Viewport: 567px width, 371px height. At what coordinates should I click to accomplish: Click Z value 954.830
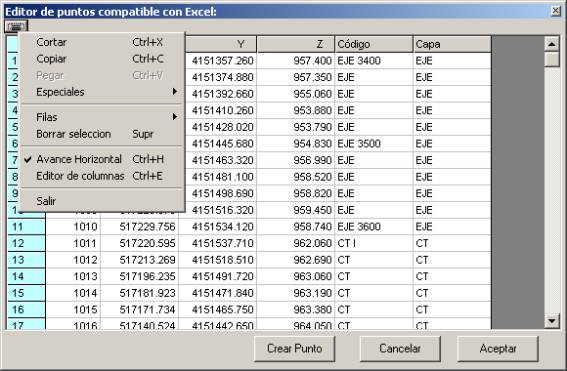click(296, 144)
